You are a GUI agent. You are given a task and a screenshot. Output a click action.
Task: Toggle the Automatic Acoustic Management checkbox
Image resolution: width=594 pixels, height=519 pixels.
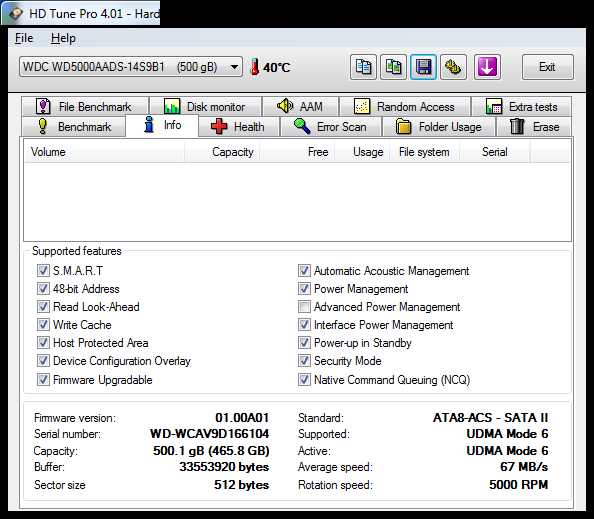pos(304,270)
